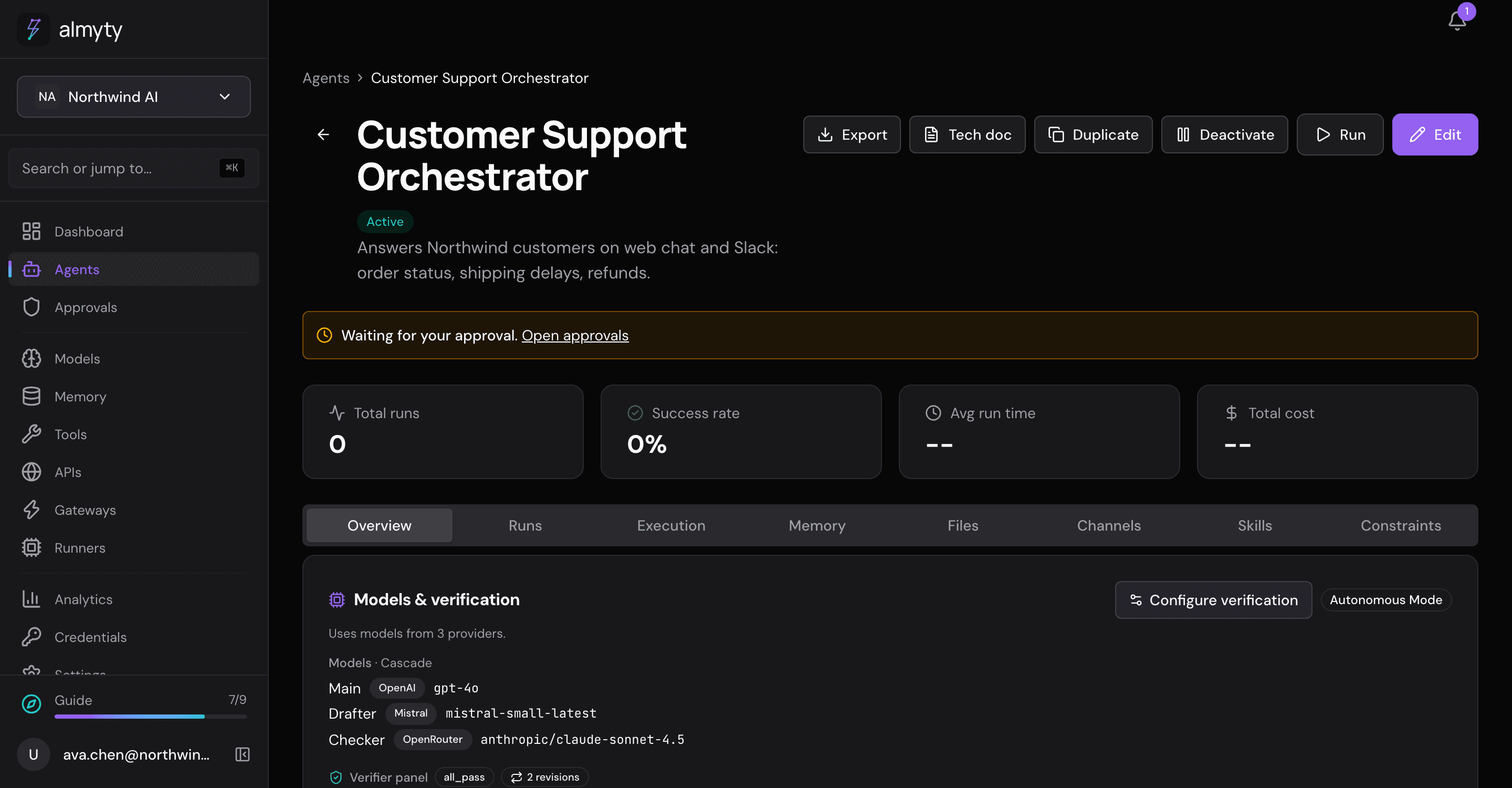The height and width of the screenshot is (788, 1512).
Task: Go back using the left arrow
Action: (x=323, y=134)
